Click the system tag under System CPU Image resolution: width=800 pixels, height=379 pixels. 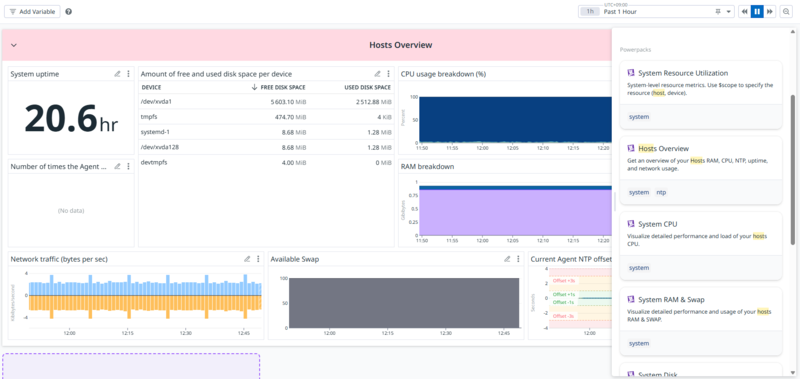pos(639,268)
